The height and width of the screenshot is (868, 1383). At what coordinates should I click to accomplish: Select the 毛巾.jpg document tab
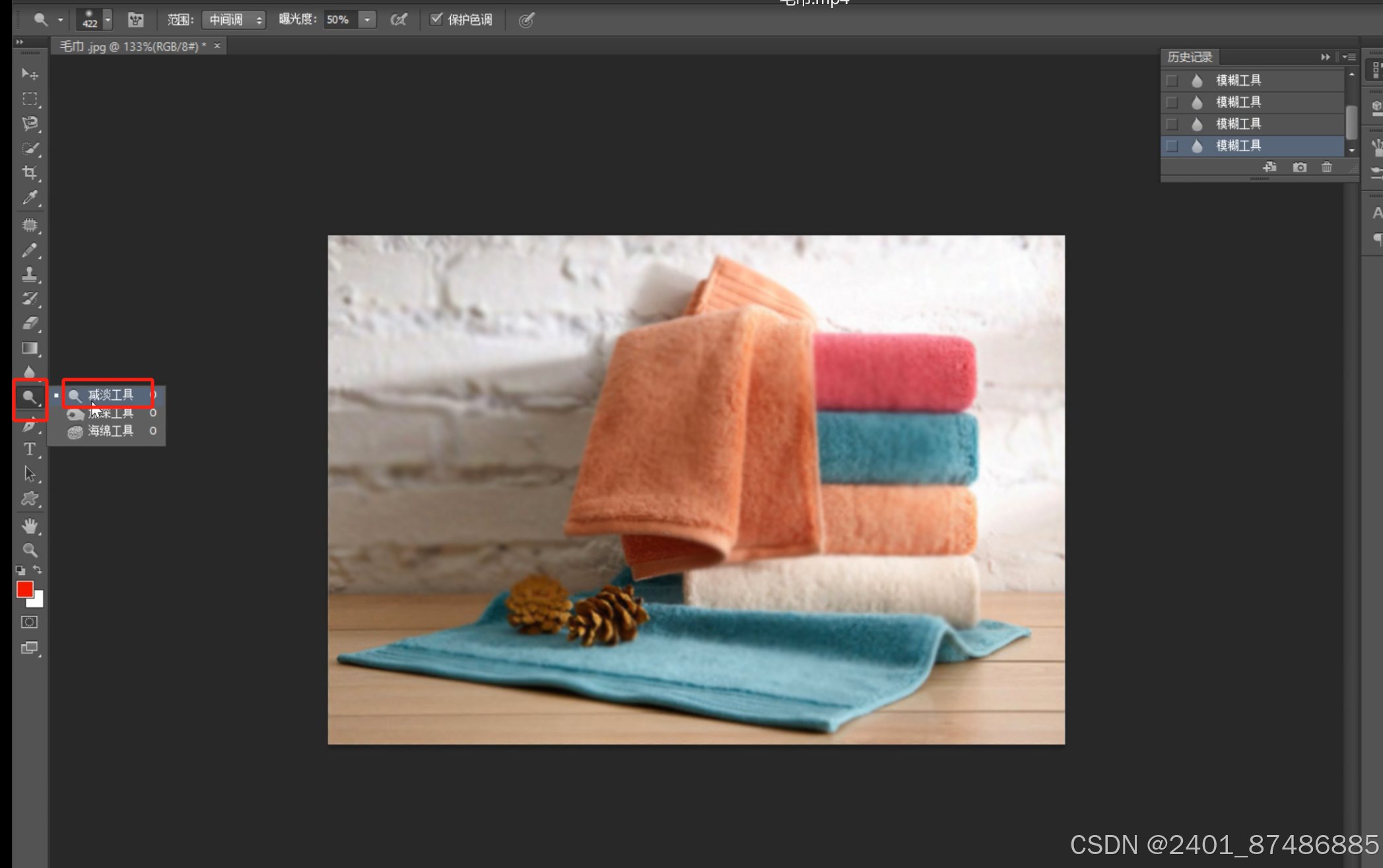pos(132,46)
